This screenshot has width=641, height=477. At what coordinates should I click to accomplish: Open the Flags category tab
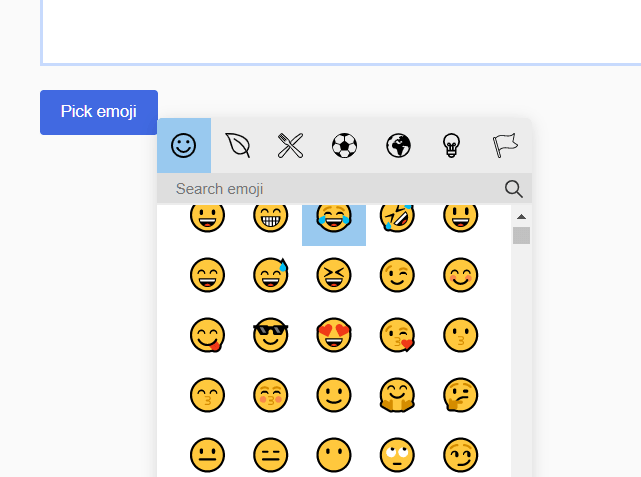click(505, 146)
